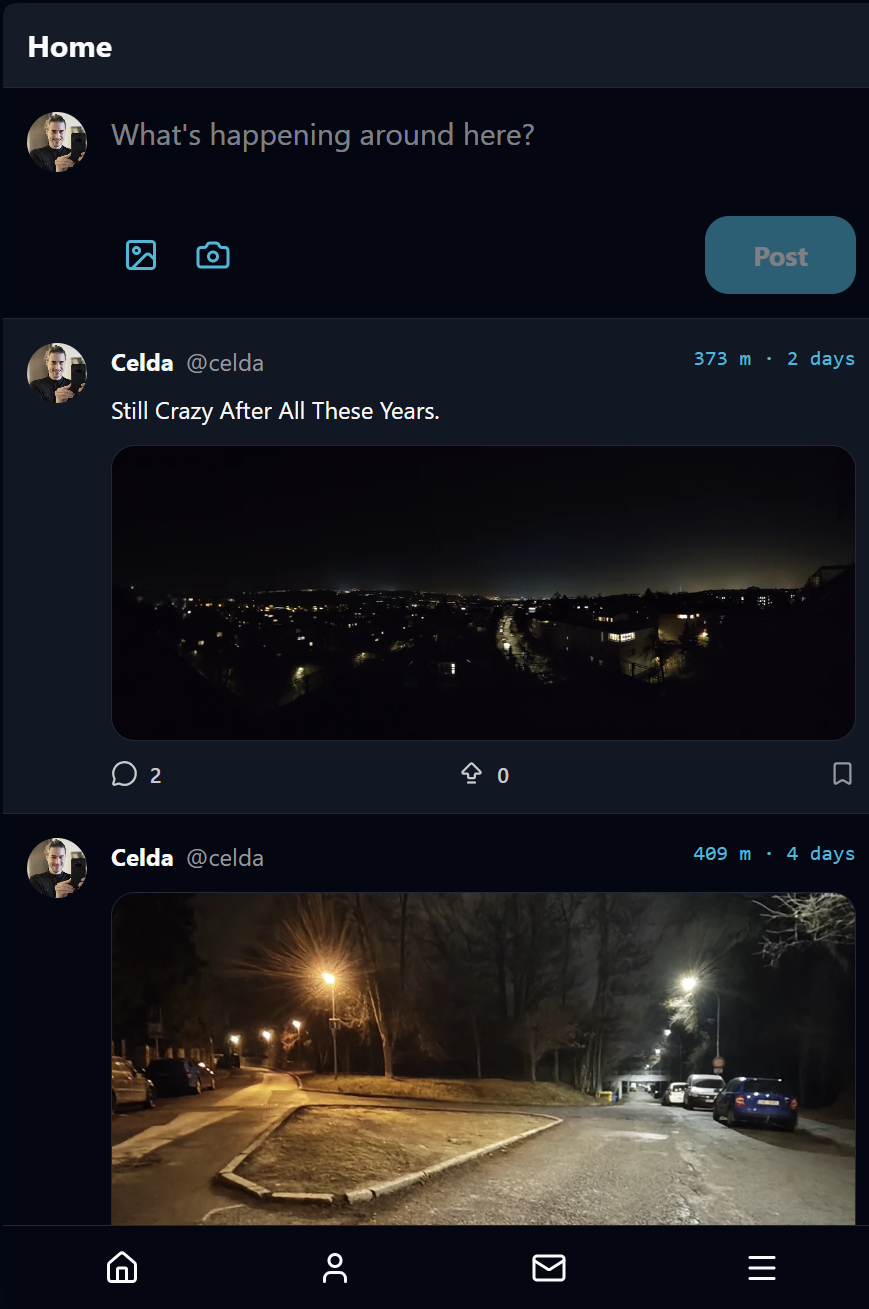The width and height of the screenshot is (869, 1309).
Task: Open the image gallery picker icon
Action: 141,255
